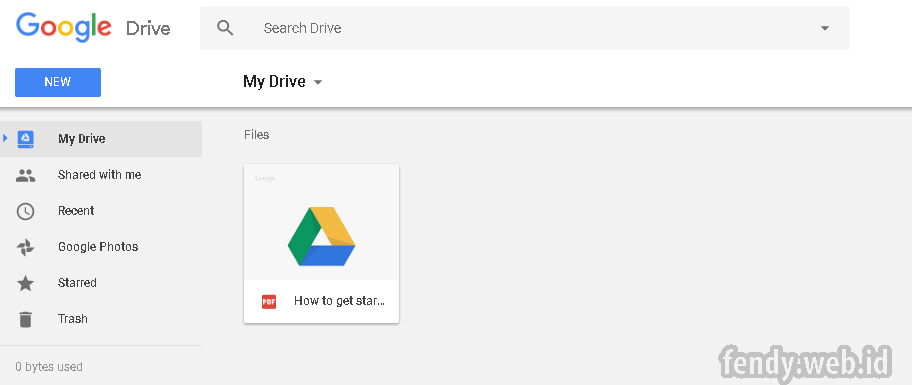The height and width of the screenshot is (385, 912).
Task: Click the Files section label
Action: pos(256,135)
